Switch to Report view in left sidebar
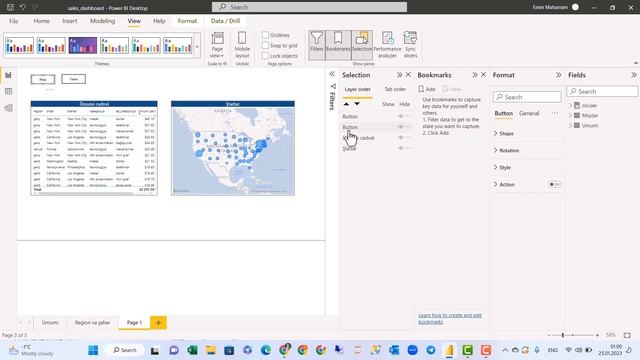Screen dimensions: 640x360 pos(8,75)
